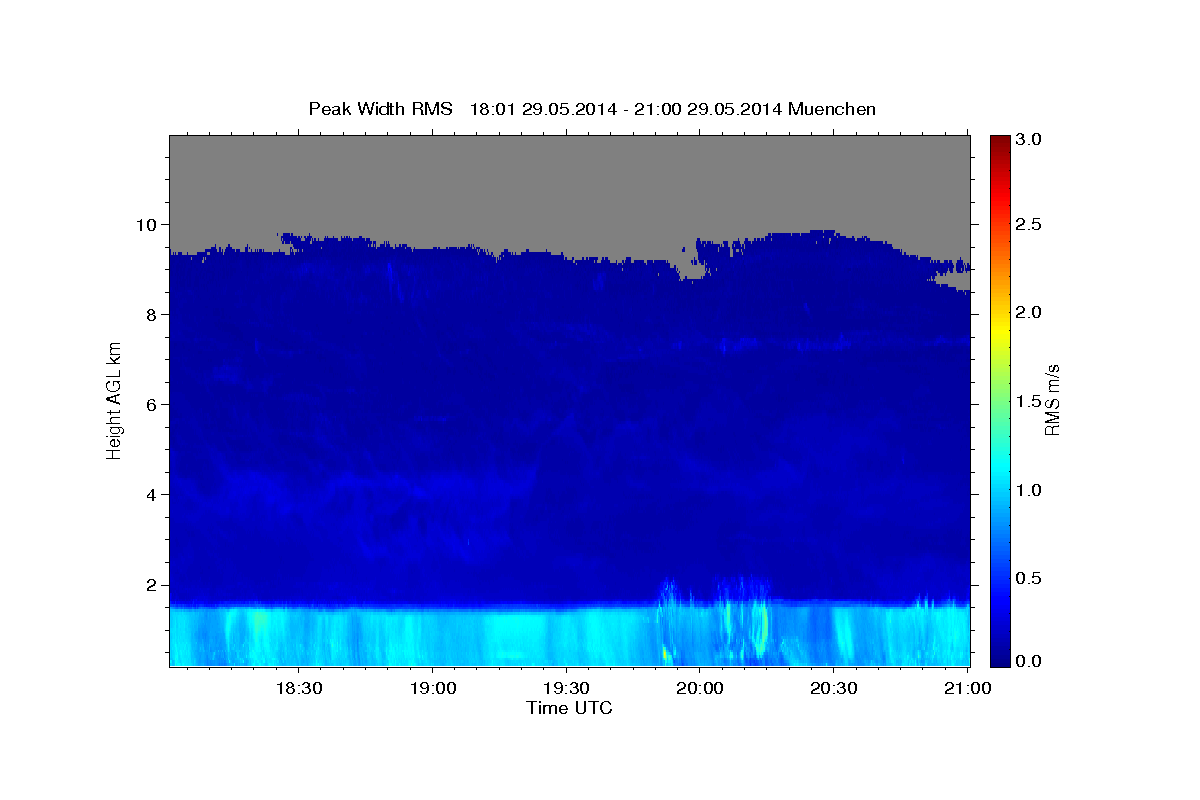Image resolution: width=1200 pixels, height=800 pixels.
Task: Click the 20:00 time tick label
Action: [x=699, y=689]
